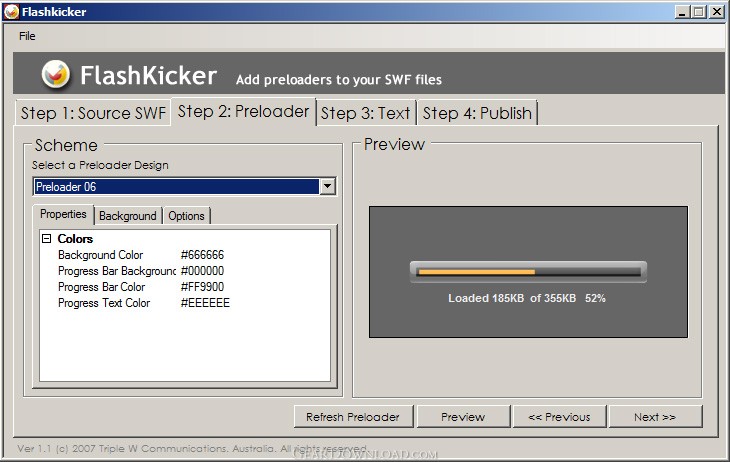Minimize the Flashkicker window
The image size is (730, 462).
682,12
